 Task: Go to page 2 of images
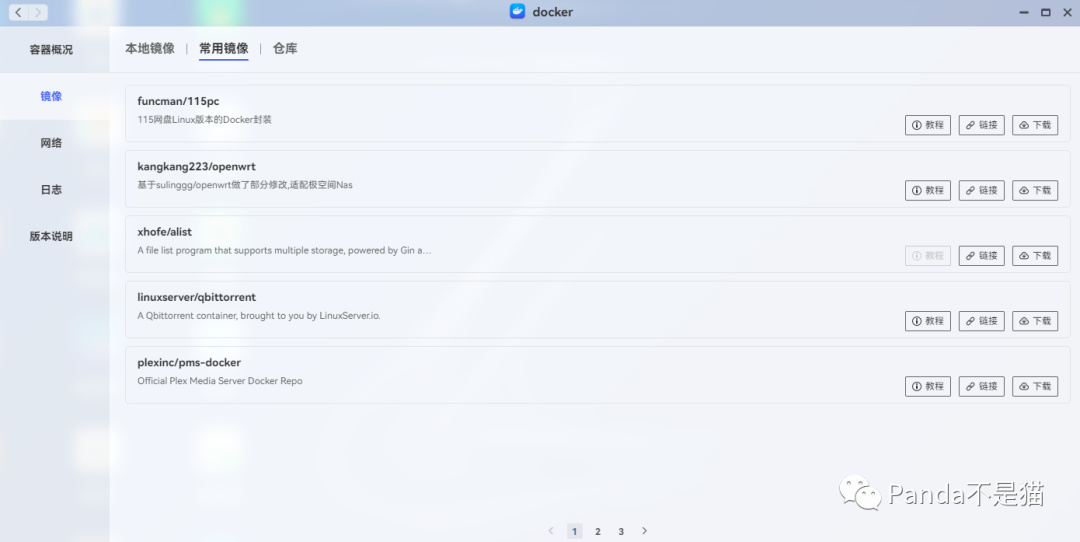(x=598, y=531)
